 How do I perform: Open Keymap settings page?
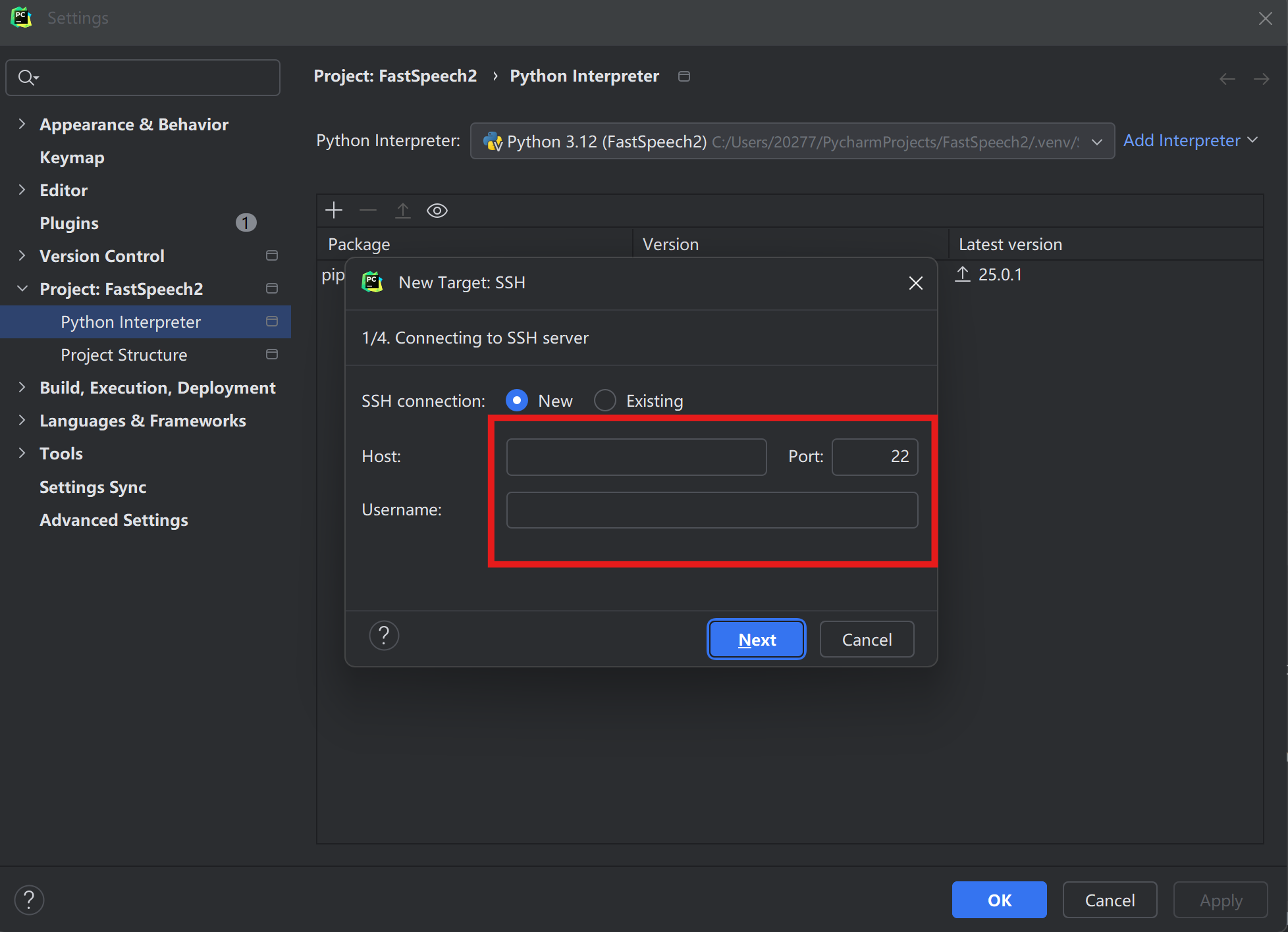coord(72,157)
